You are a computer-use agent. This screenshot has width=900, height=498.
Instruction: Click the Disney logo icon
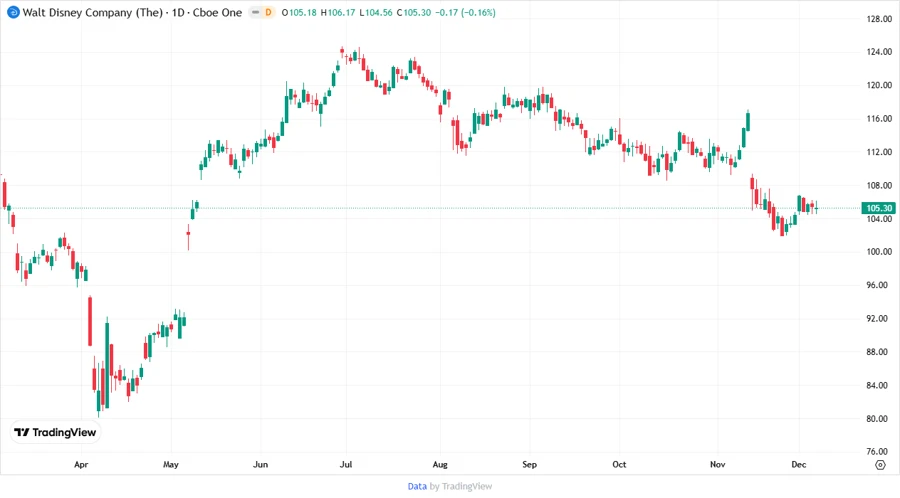point(13,12)
